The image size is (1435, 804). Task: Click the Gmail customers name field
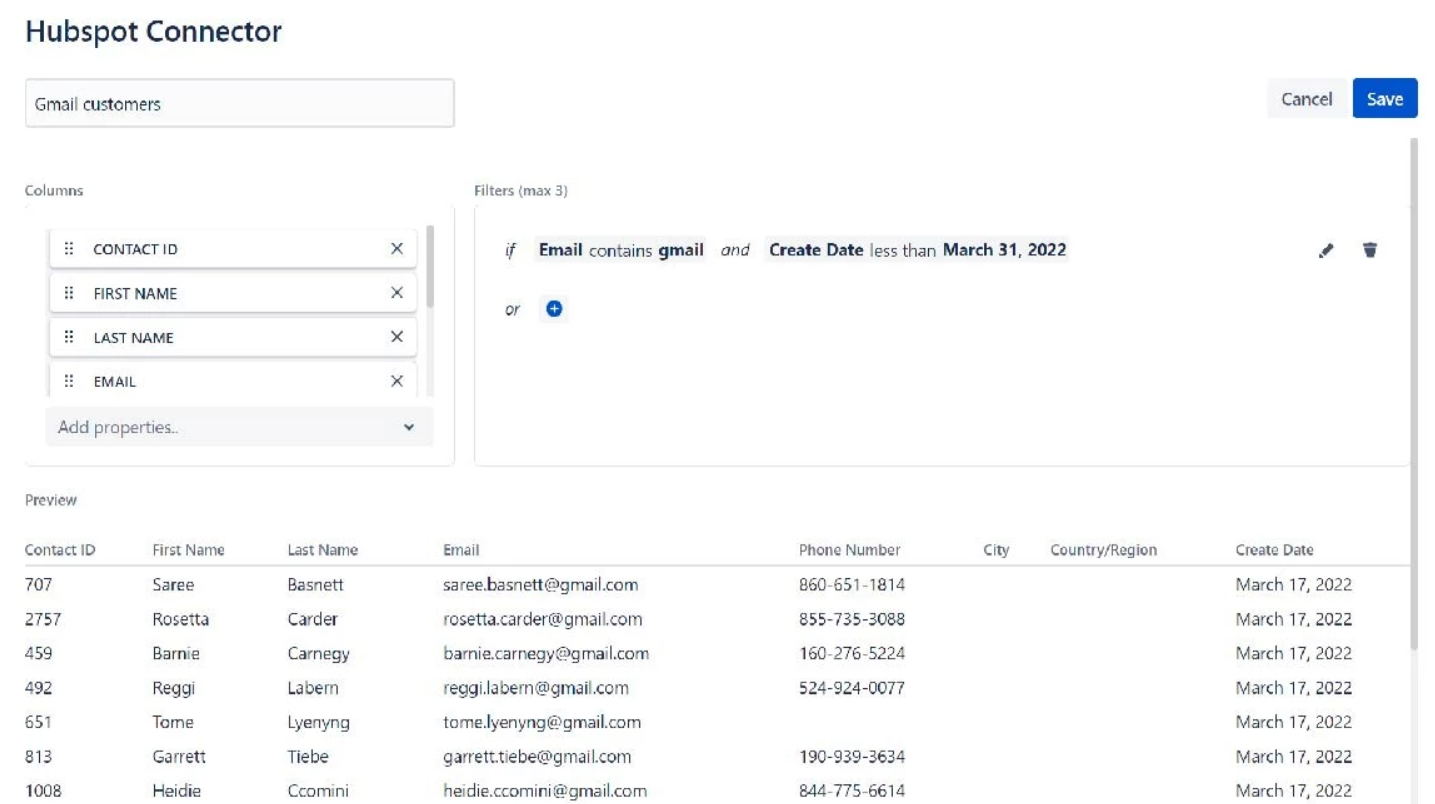coord(240,101)
